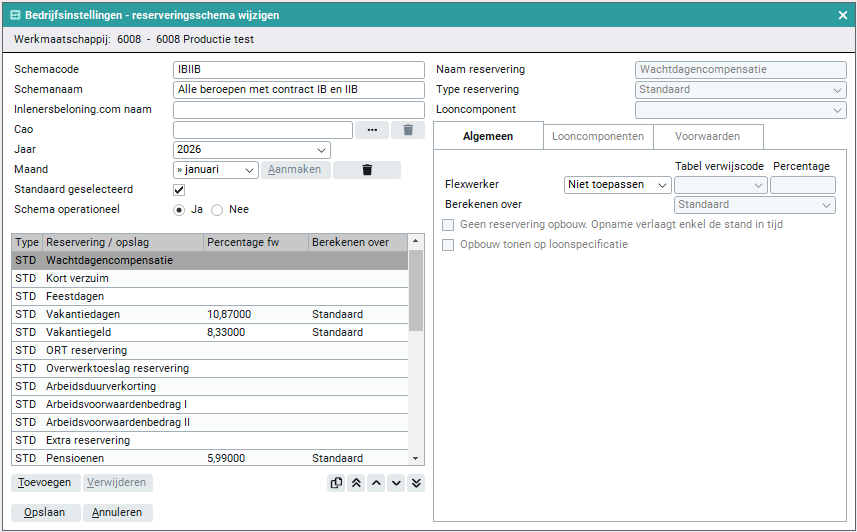Select the Arbeidsvoorwaardenbedrag I row

[210, 405]
